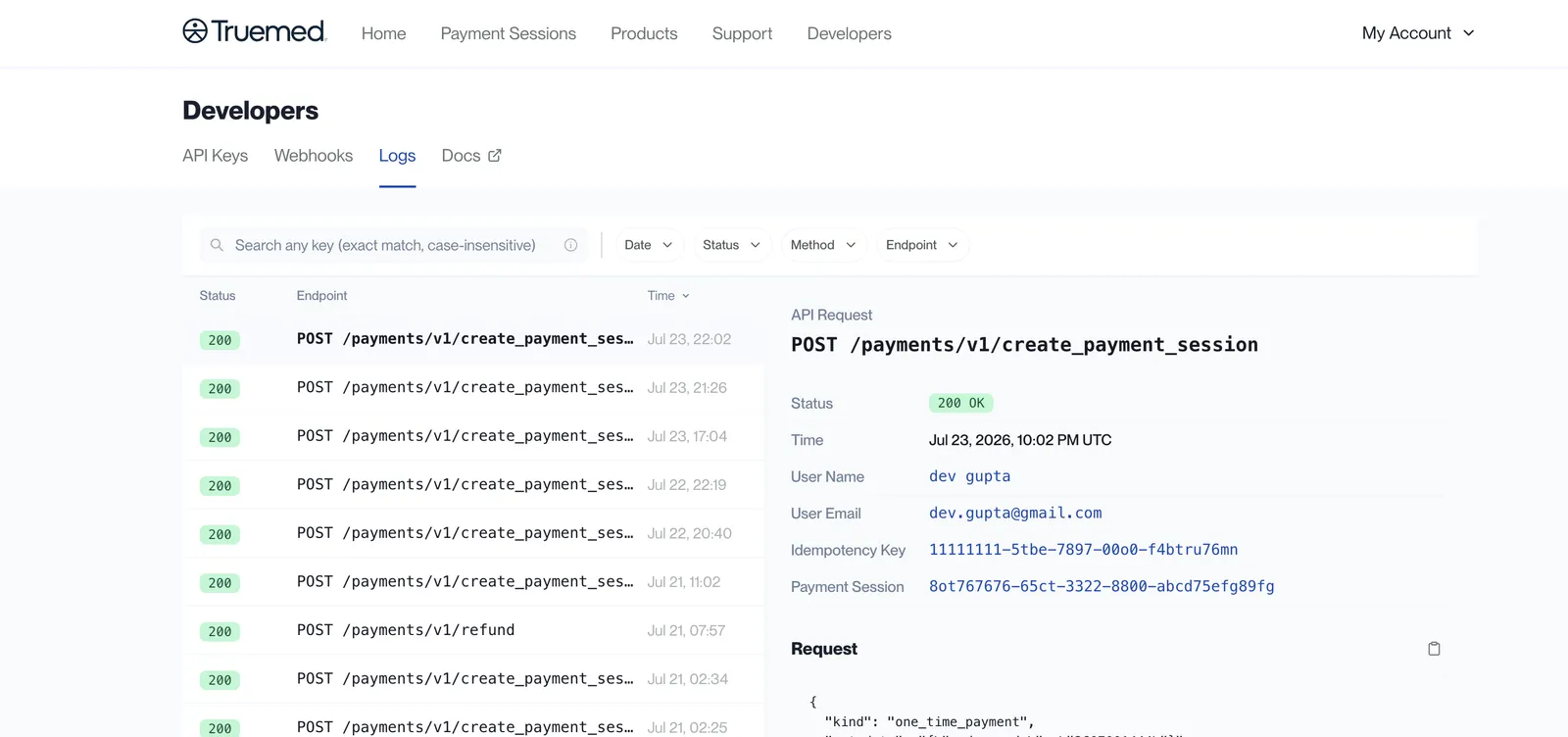Click the external link icon beside Docs
This screenshot has width=1568, height=737.
tap(495, 156)
